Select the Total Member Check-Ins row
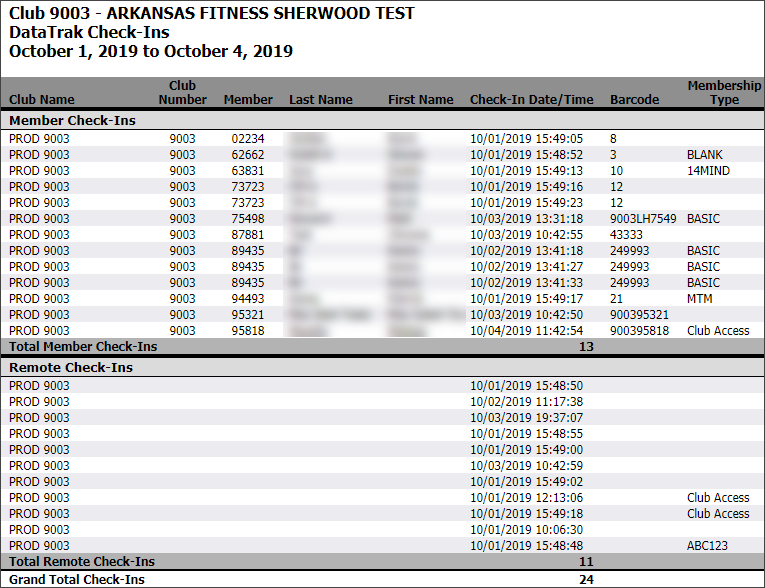The height and width of the screenshot is (588, 765). 83,347
